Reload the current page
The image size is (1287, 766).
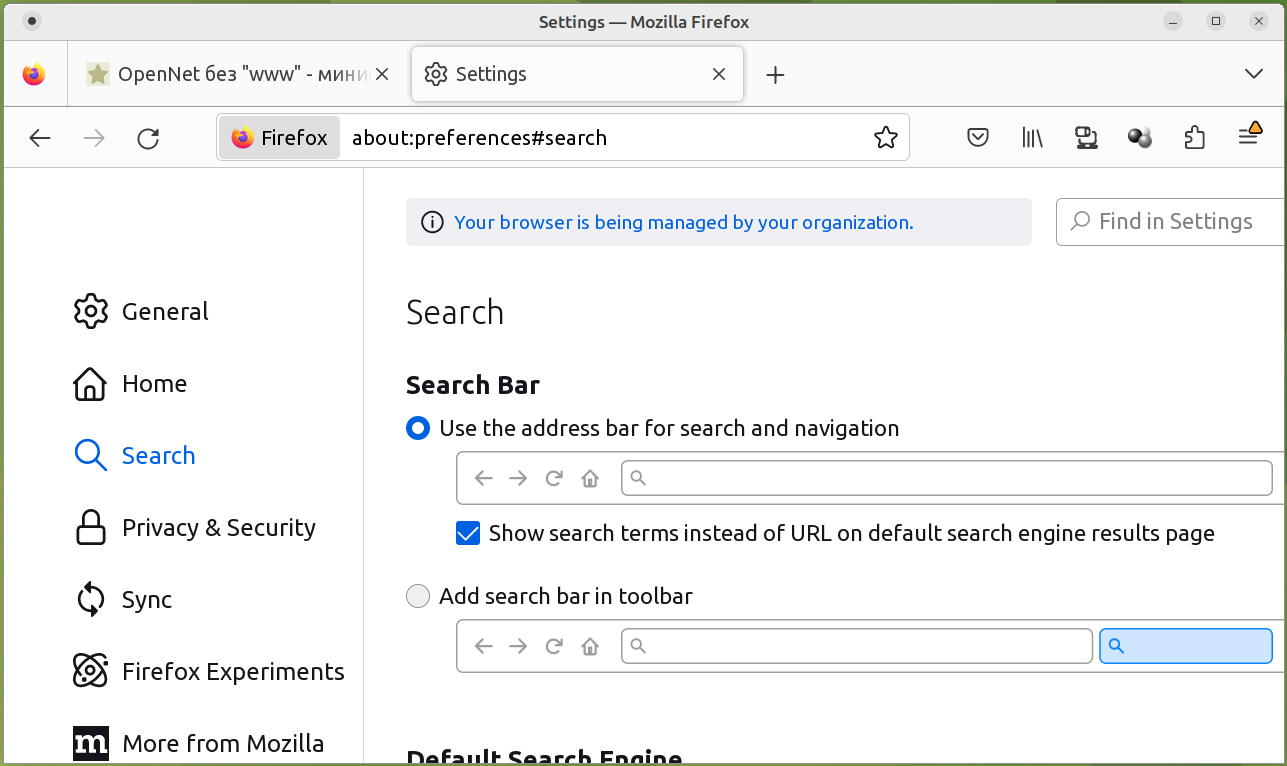(148, 138)
